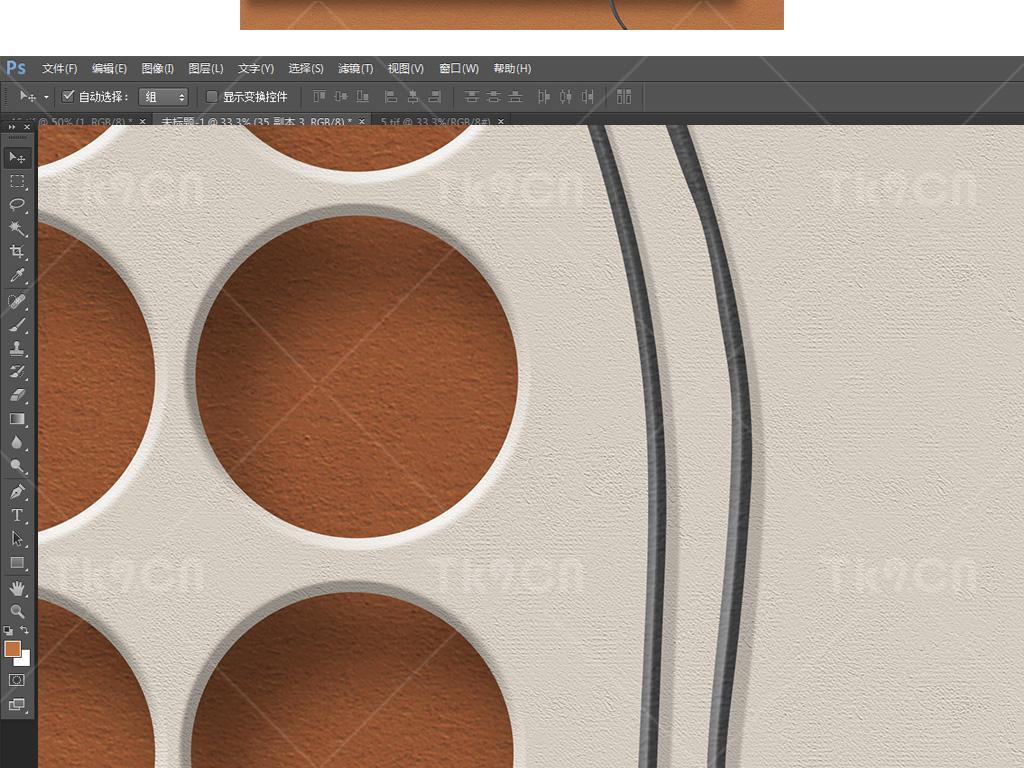Select the Dodge tool
Image resolution: width=1024 pixels, height=768 pixels.
coord(17,466)
